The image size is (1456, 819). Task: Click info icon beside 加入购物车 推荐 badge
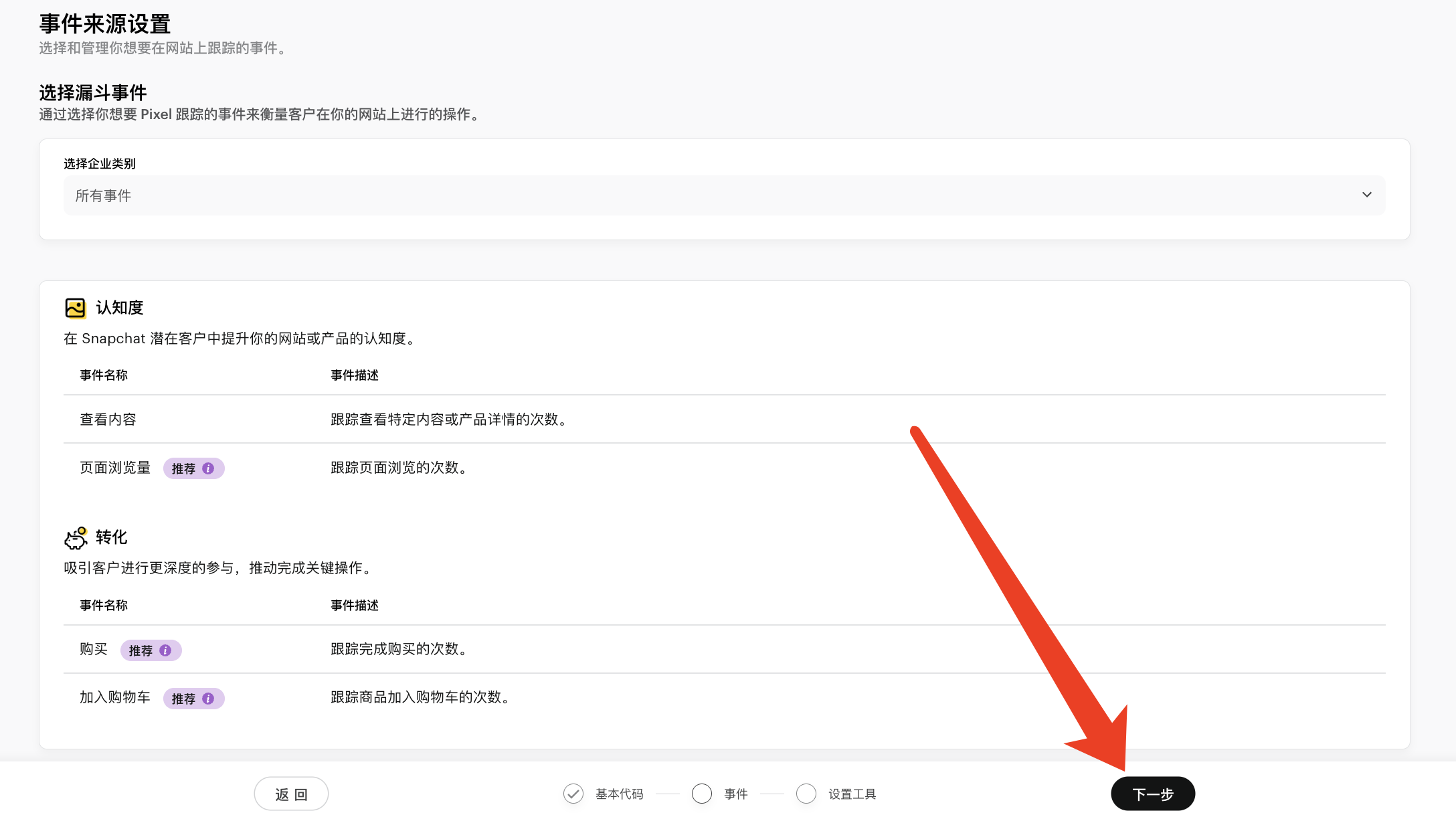[208, 699]
